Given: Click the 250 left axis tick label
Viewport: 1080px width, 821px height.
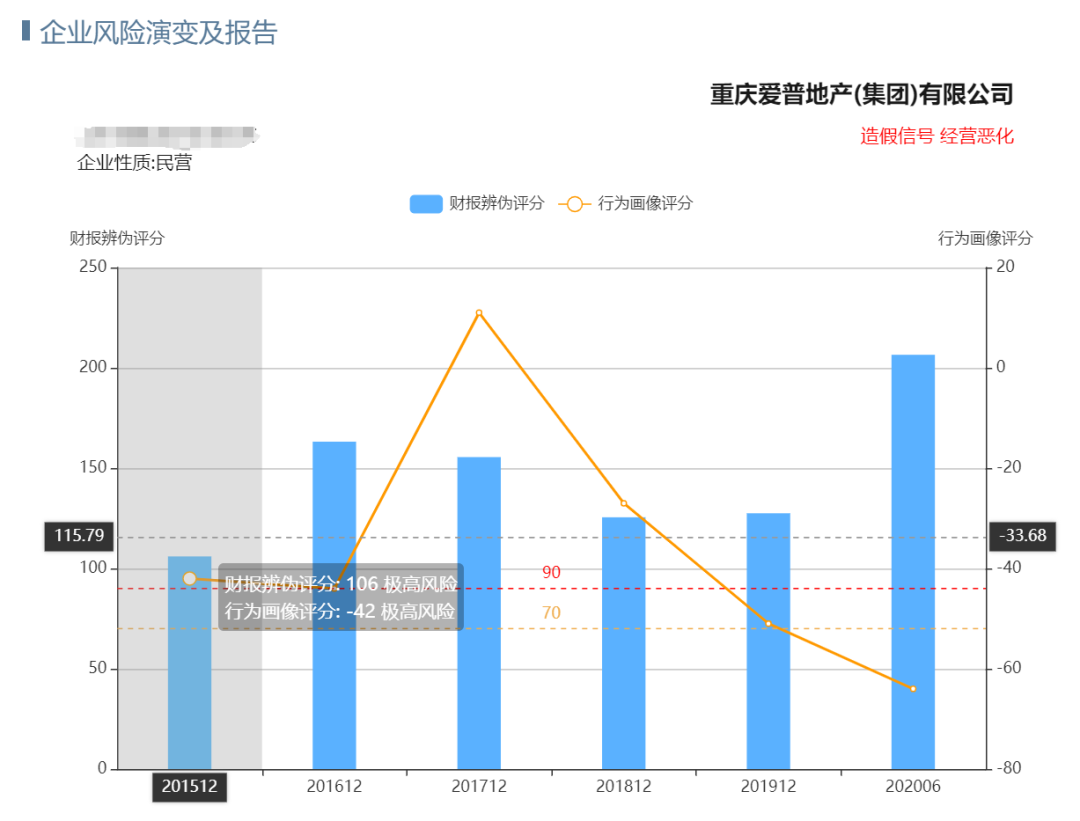Looking at the screenshot, I should [93, 267].
